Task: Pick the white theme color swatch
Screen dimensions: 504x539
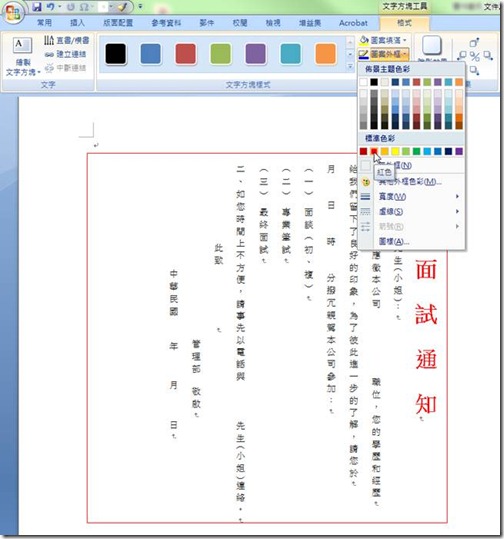Action: click(363, 82)
